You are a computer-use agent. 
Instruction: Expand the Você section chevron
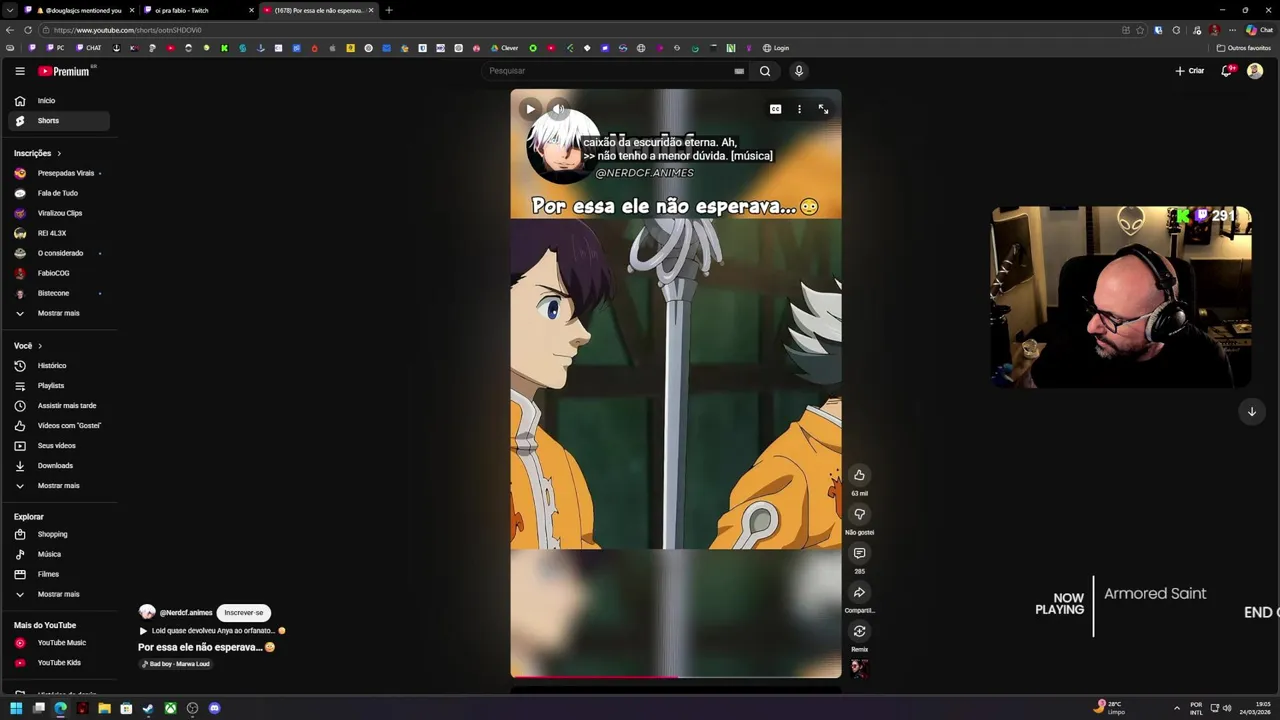(x=40, y=346)
